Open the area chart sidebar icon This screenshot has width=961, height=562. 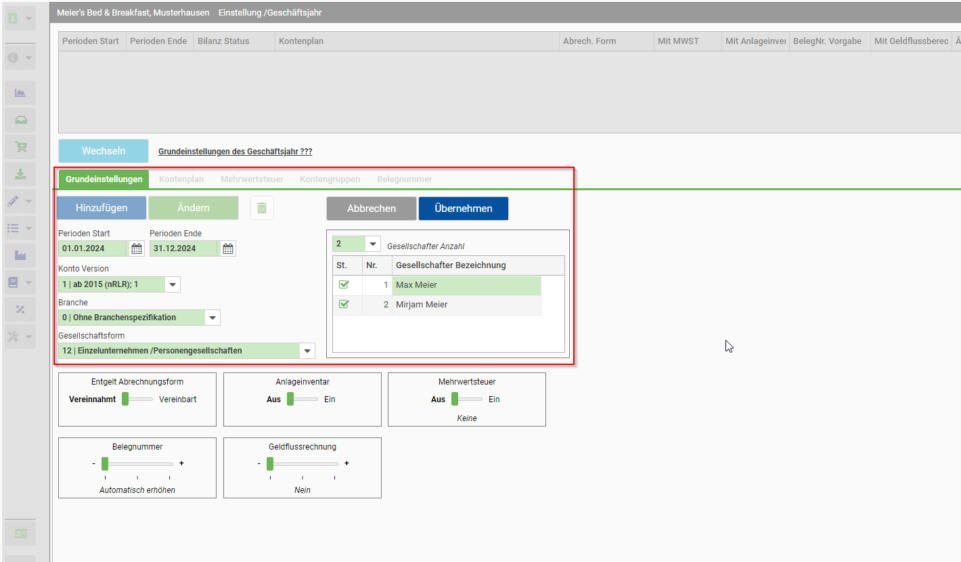pyautogui.click(x=20, y=93)
